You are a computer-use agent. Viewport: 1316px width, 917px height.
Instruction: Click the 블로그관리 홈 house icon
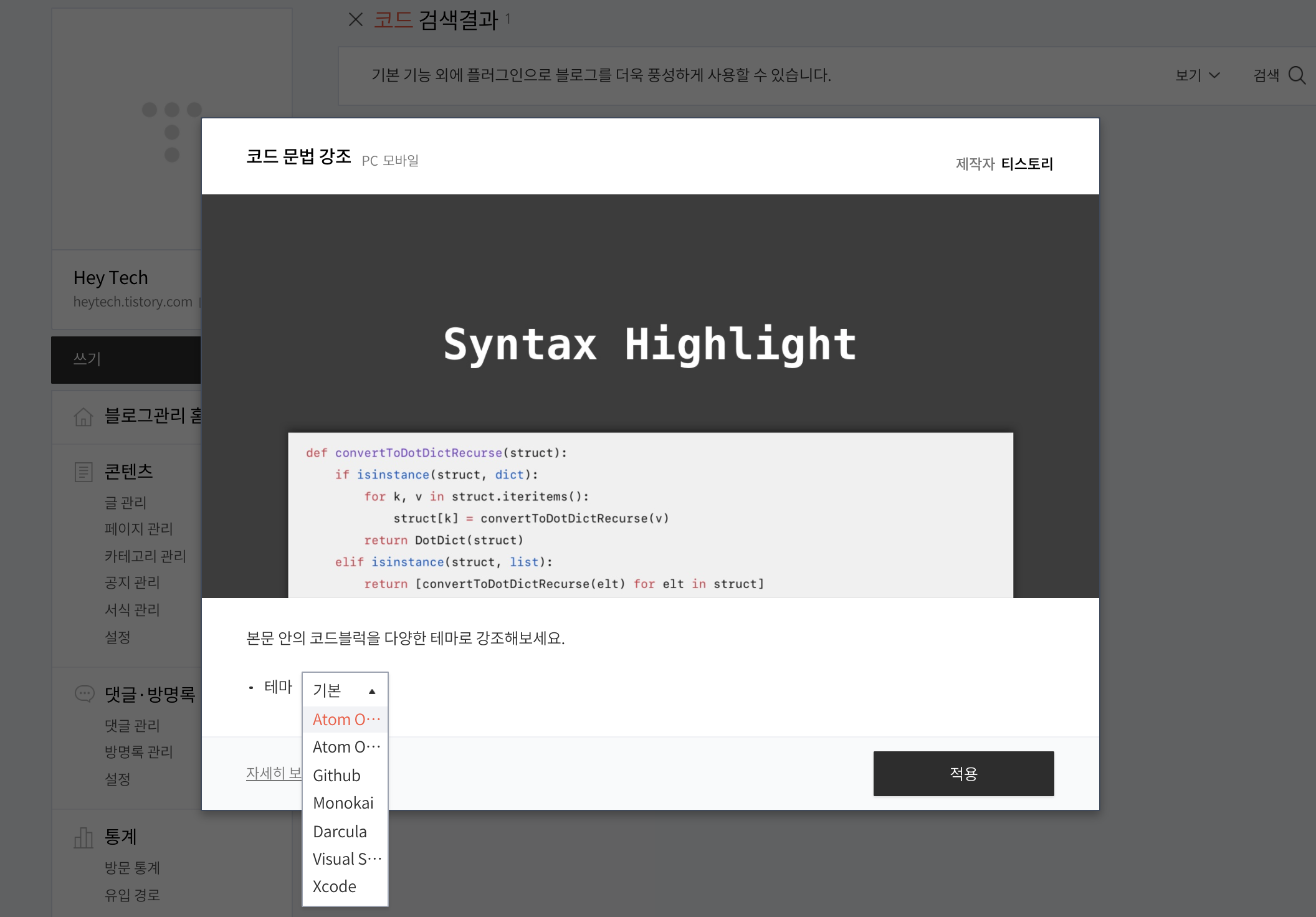point(83,416)
